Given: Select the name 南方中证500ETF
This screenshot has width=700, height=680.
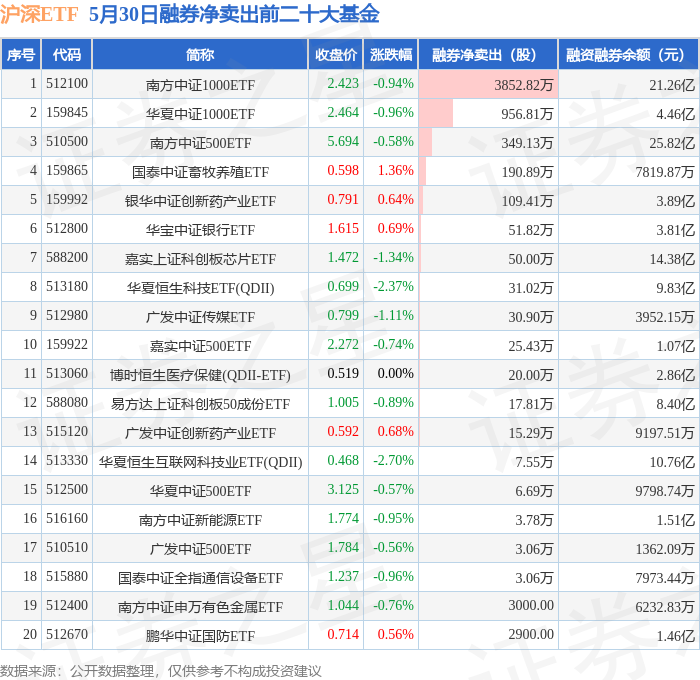Looking at the screenshot, I should click(x=200, y=143).
